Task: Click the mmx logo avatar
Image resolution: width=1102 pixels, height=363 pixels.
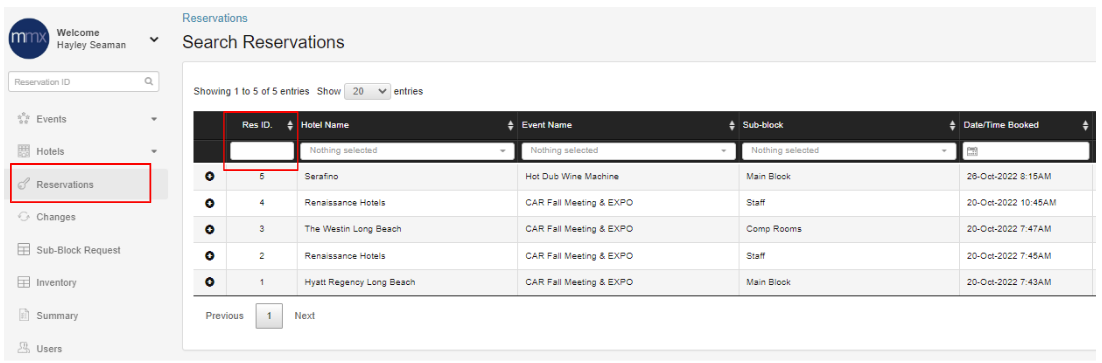Action: click(29, 39)
